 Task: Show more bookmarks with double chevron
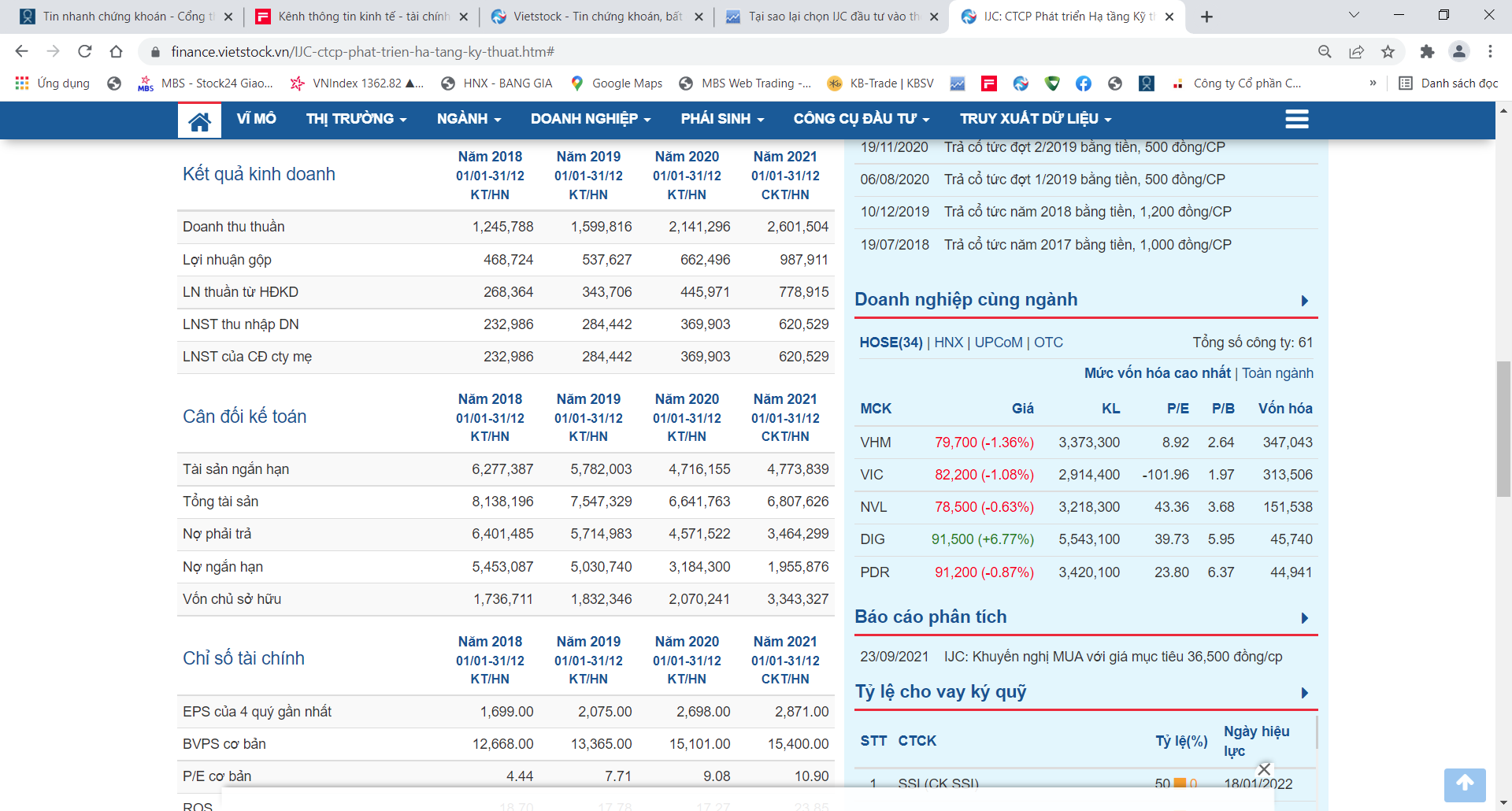click(1373, 83)
